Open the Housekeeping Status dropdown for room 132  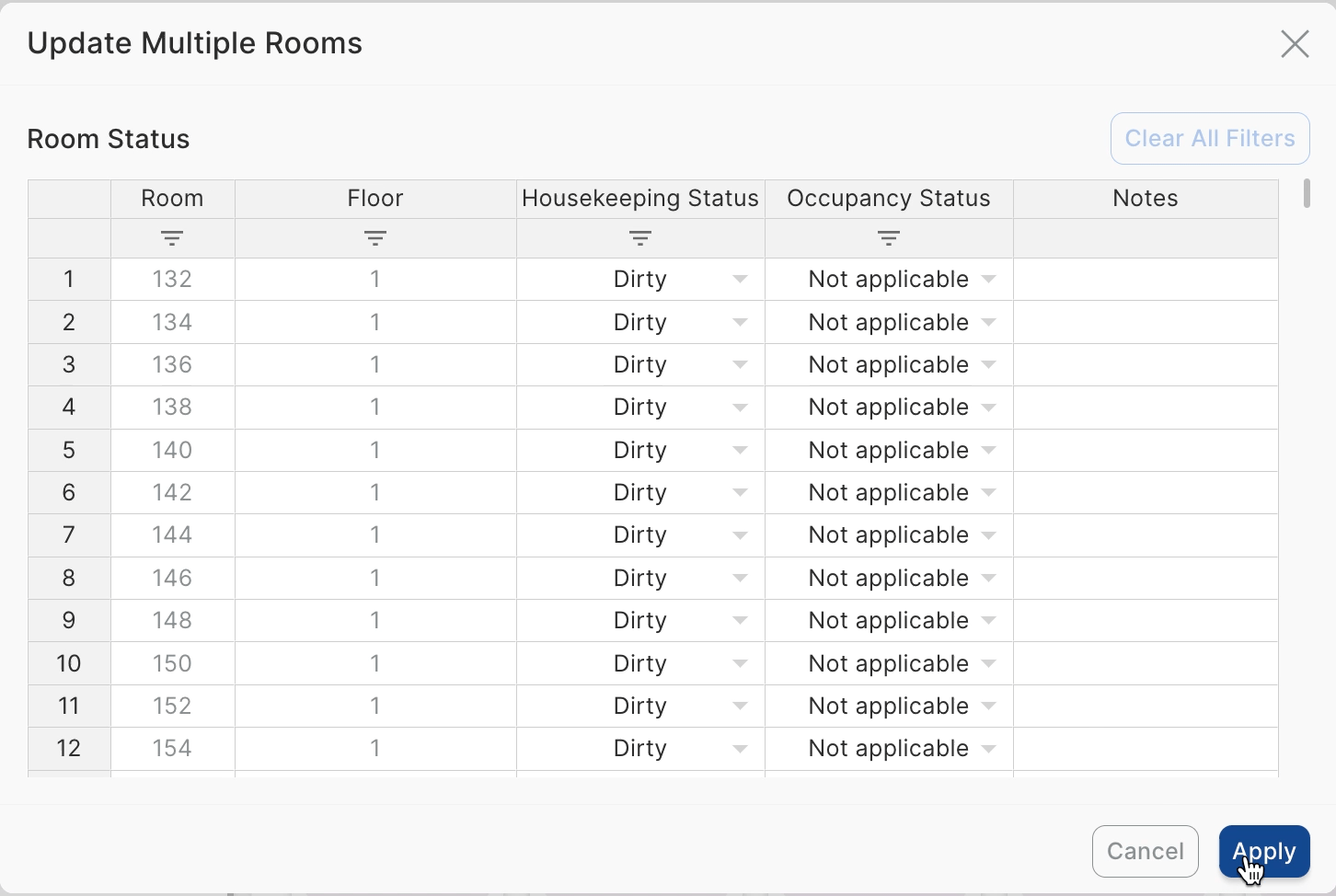point(741,279)
